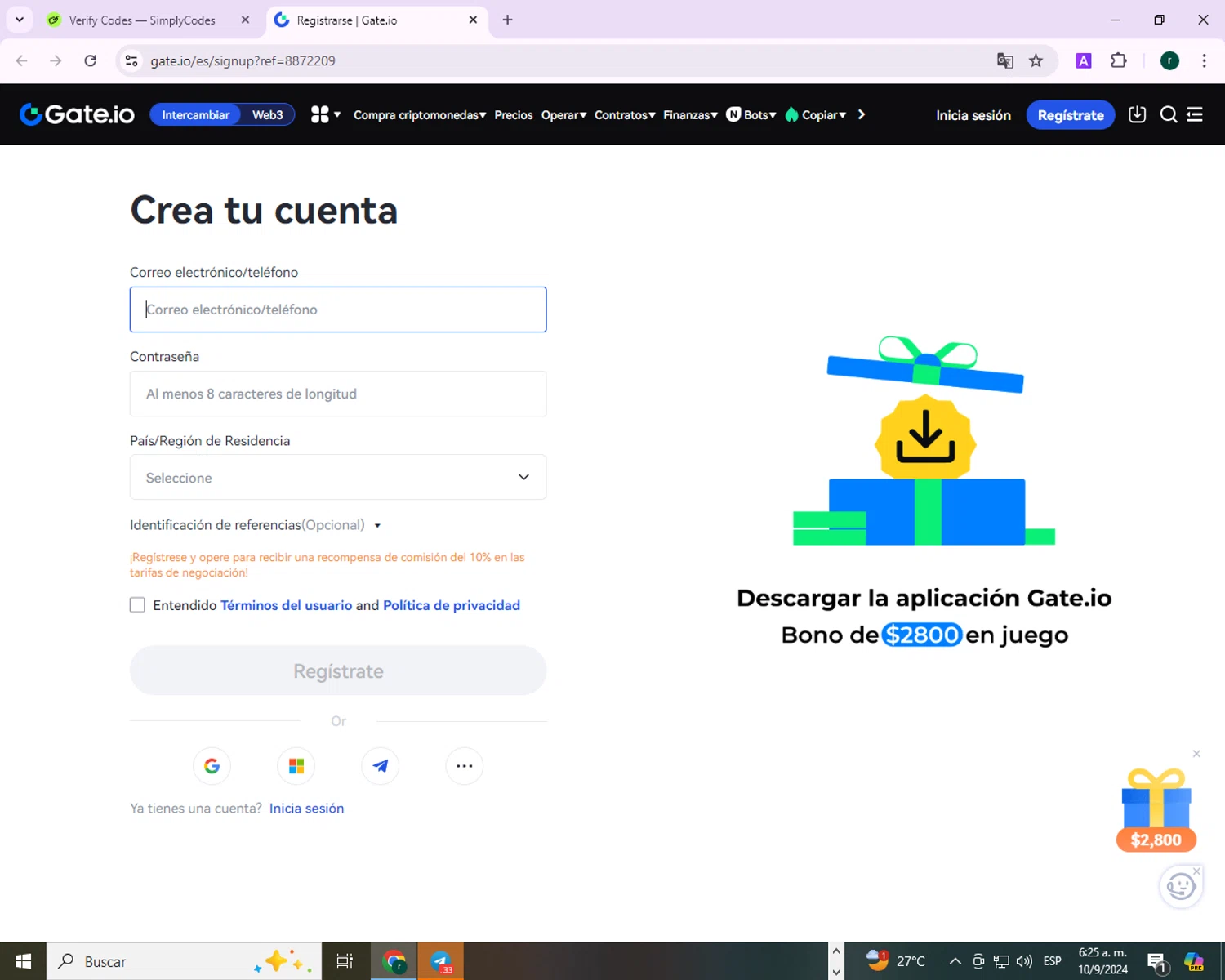Expand the Copiar menu
The height and width of the screenshot is (980, 1225).
(x=816, y=115)
